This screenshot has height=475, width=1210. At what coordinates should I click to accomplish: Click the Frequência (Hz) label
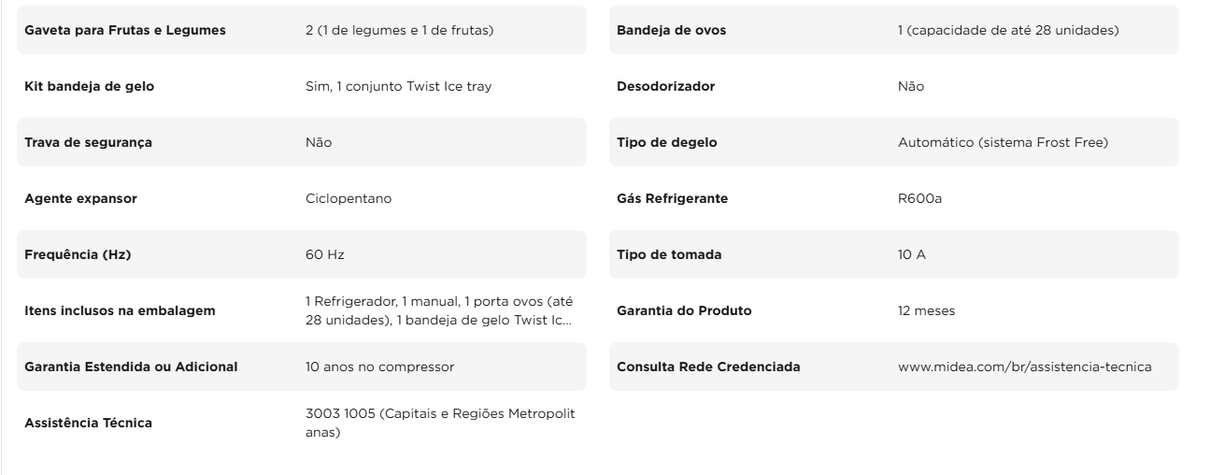coord(77,254)
